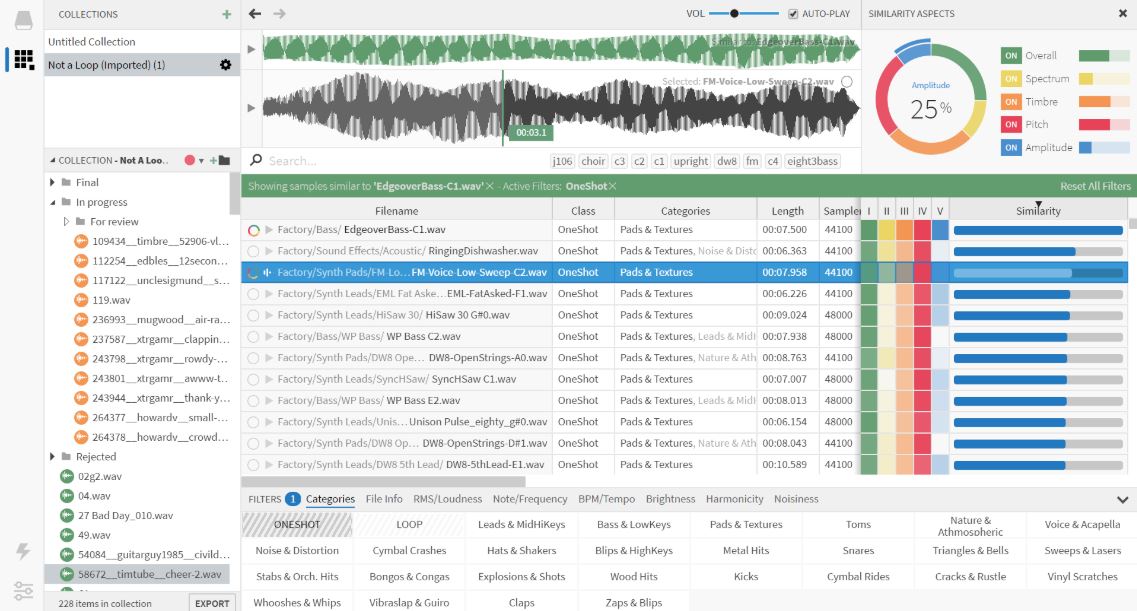Filter by Pads & Textures category
Viewport: 1137px width, 611px height.
745,524
